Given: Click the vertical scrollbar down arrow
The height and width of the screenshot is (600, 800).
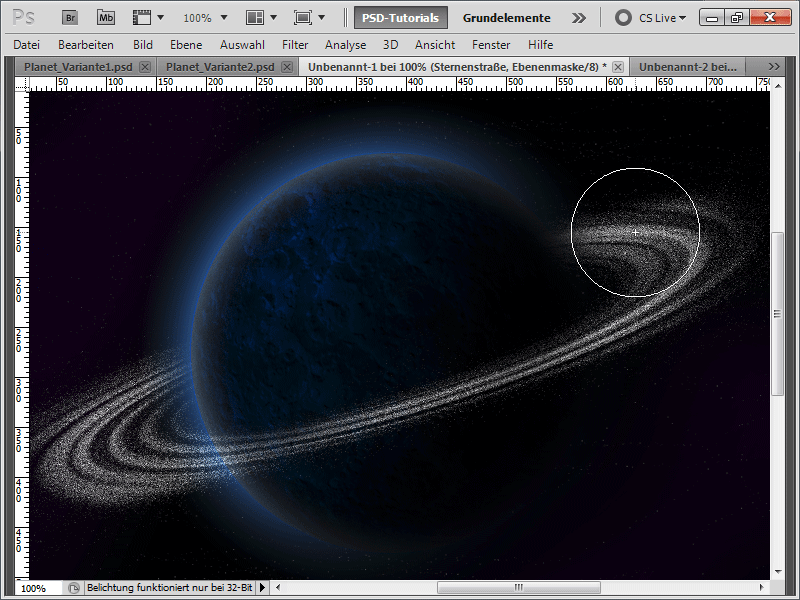Looking at the screenshot, I should tap(778, 572).
